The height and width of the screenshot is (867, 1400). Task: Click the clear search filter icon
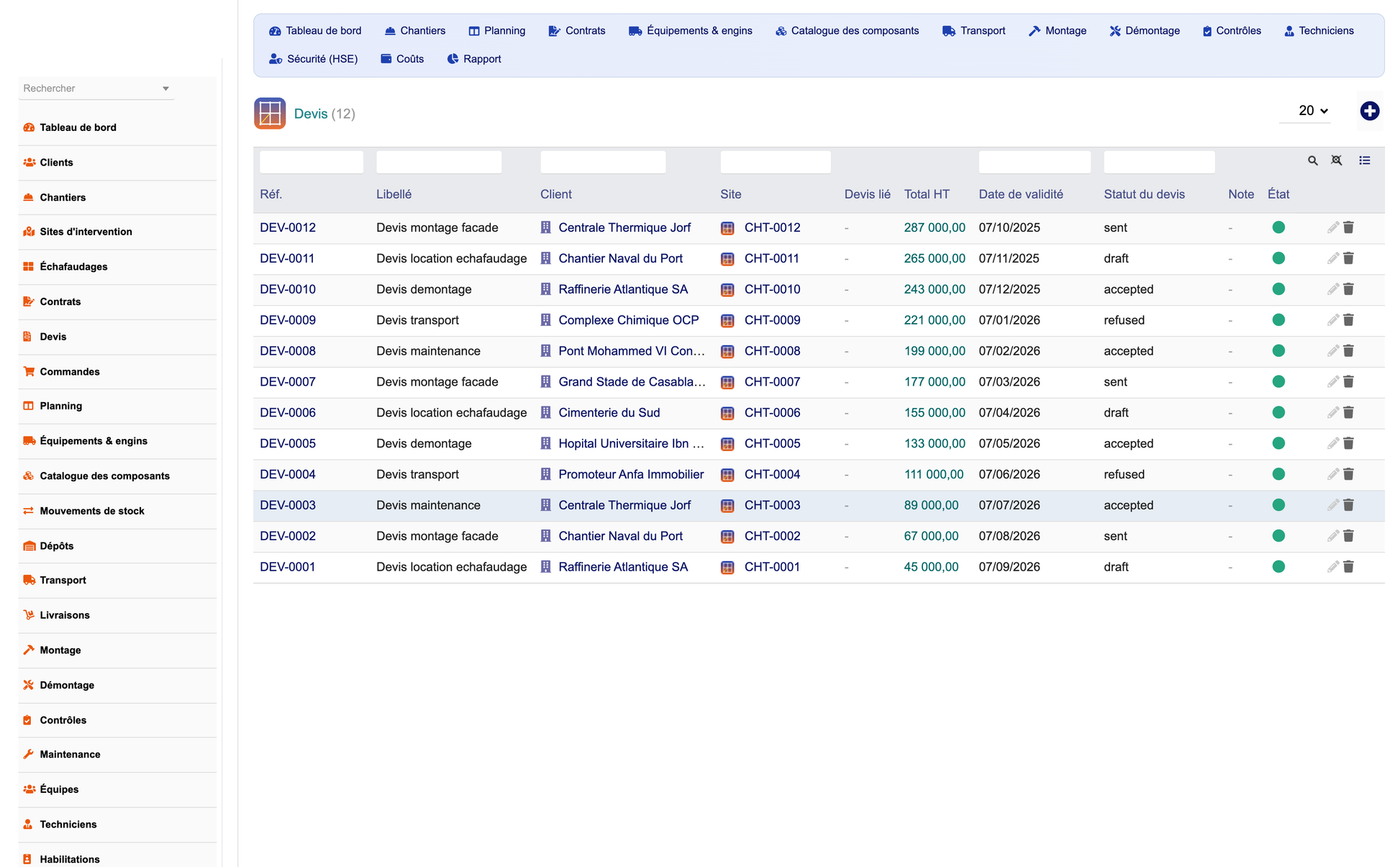click(x=1337, y=160)
